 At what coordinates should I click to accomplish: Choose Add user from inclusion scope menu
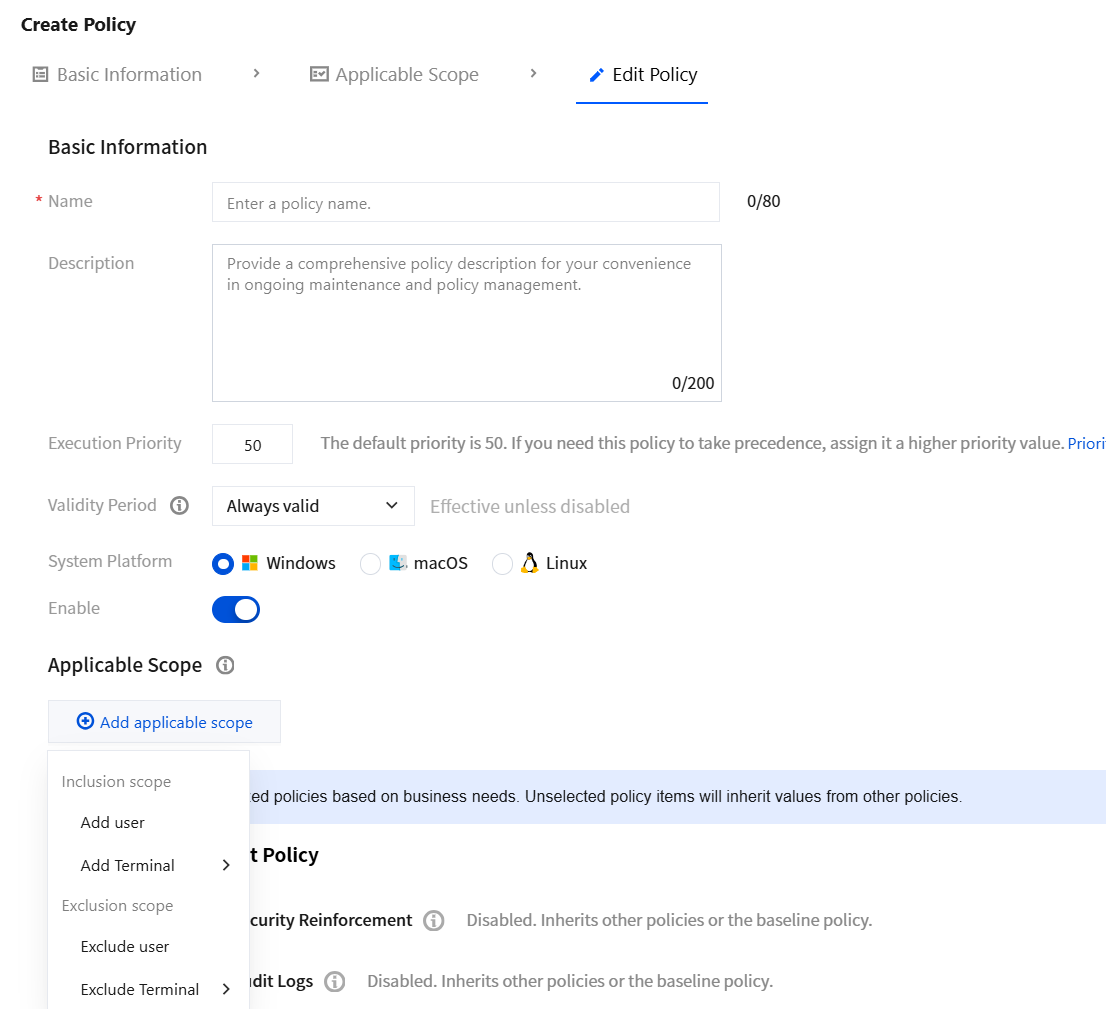coord(113,823)
